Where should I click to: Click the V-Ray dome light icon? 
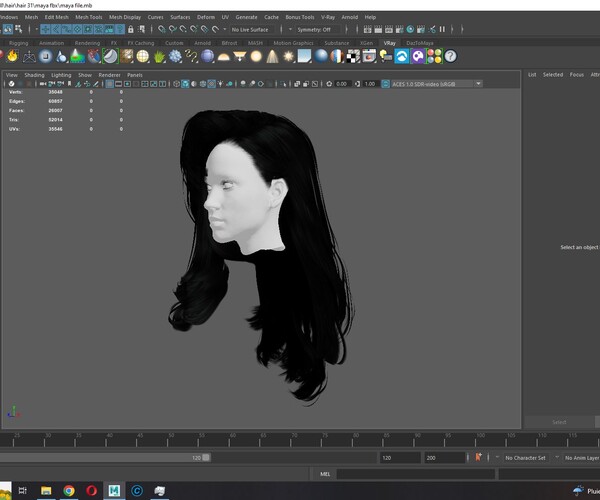223,56
